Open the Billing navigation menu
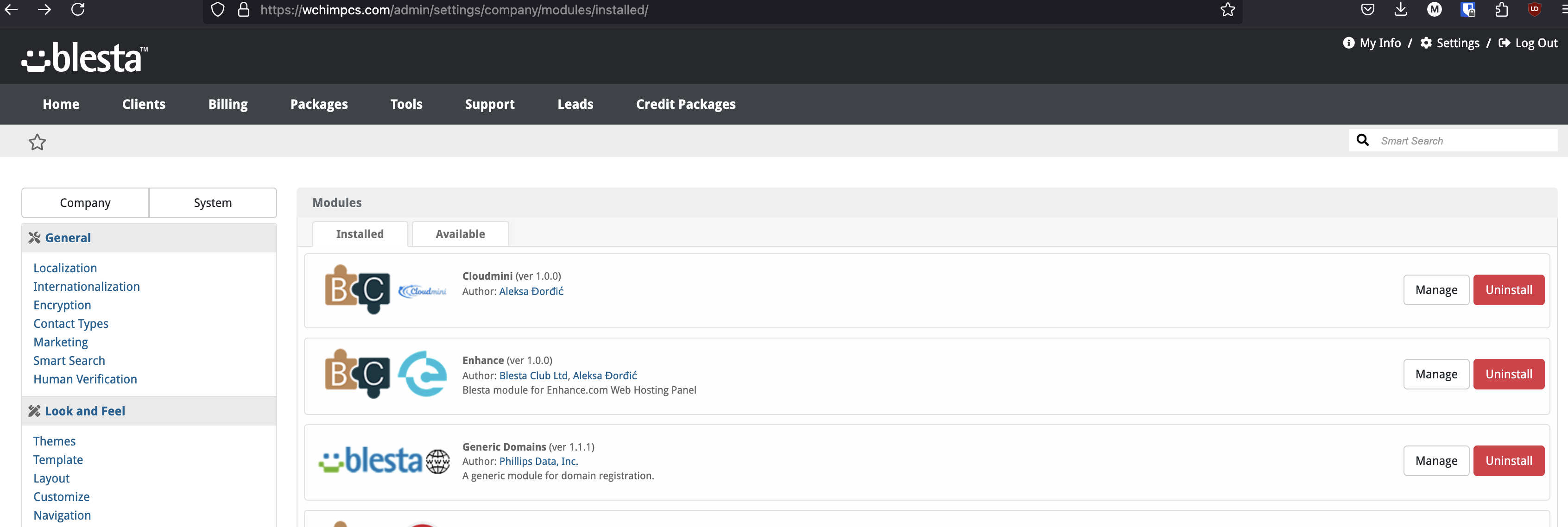This screenshot has height=527, width=1568. [228, 104]
